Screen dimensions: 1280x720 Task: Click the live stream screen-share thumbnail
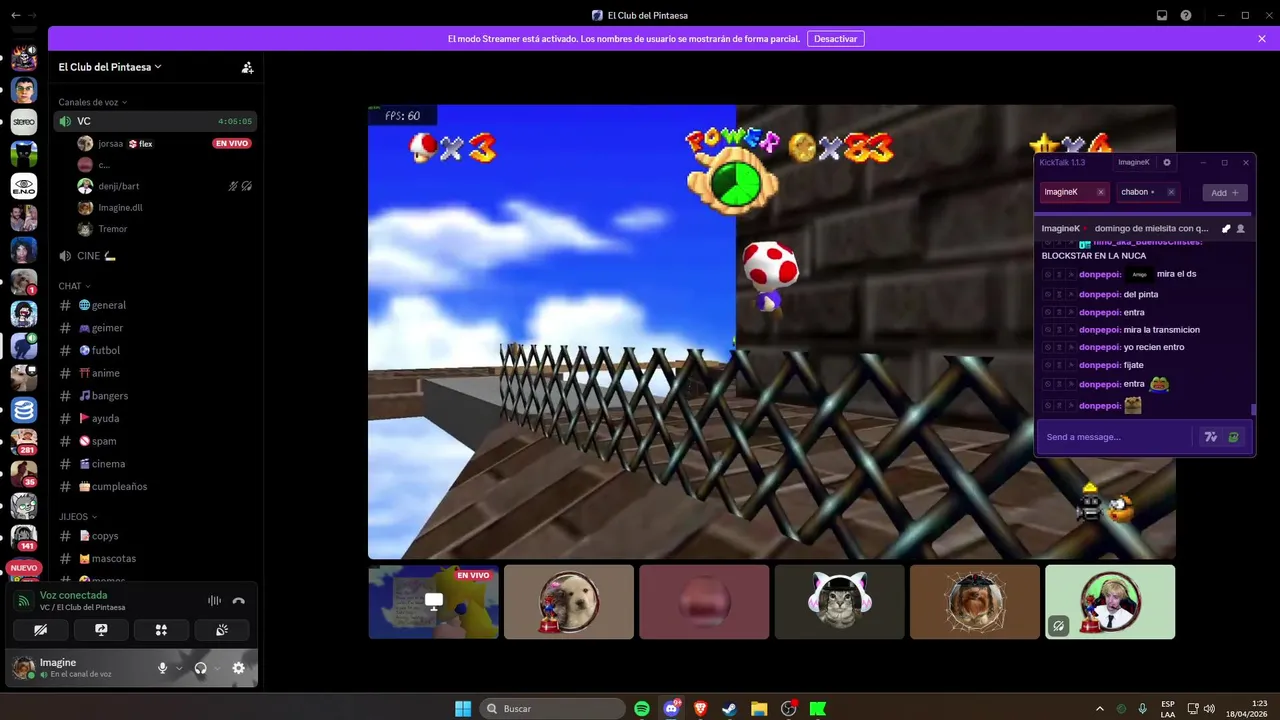[433, 602]
